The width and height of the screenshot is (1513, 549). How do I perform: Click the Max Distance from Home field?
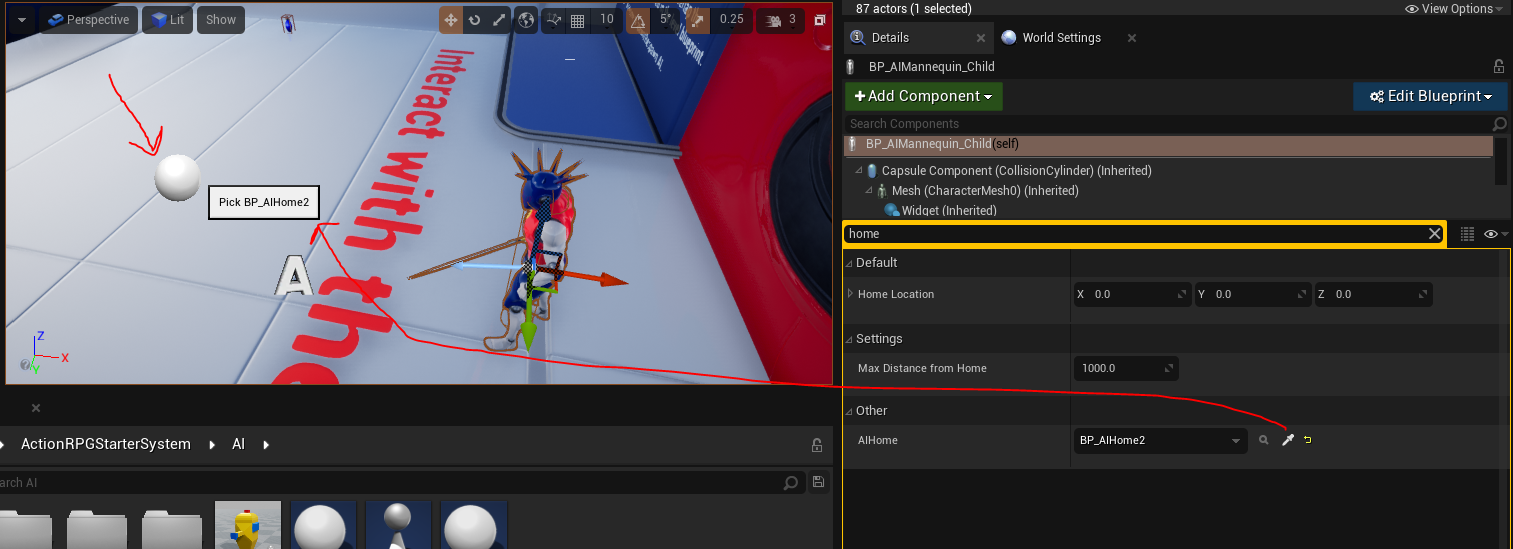click(1126, 368)
